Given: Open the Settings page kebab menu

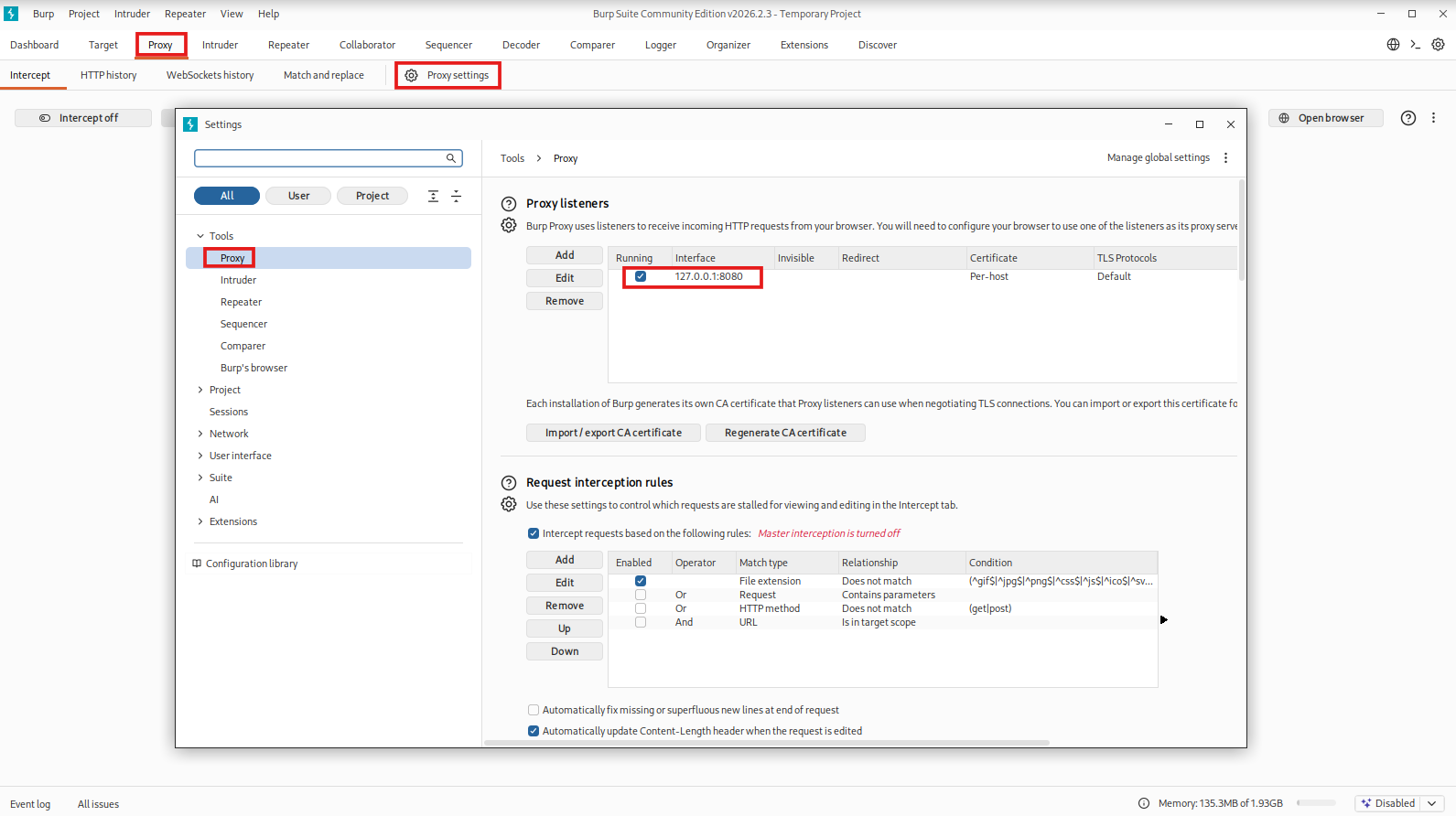Looking at the screenshot, I should (1226, 158).
